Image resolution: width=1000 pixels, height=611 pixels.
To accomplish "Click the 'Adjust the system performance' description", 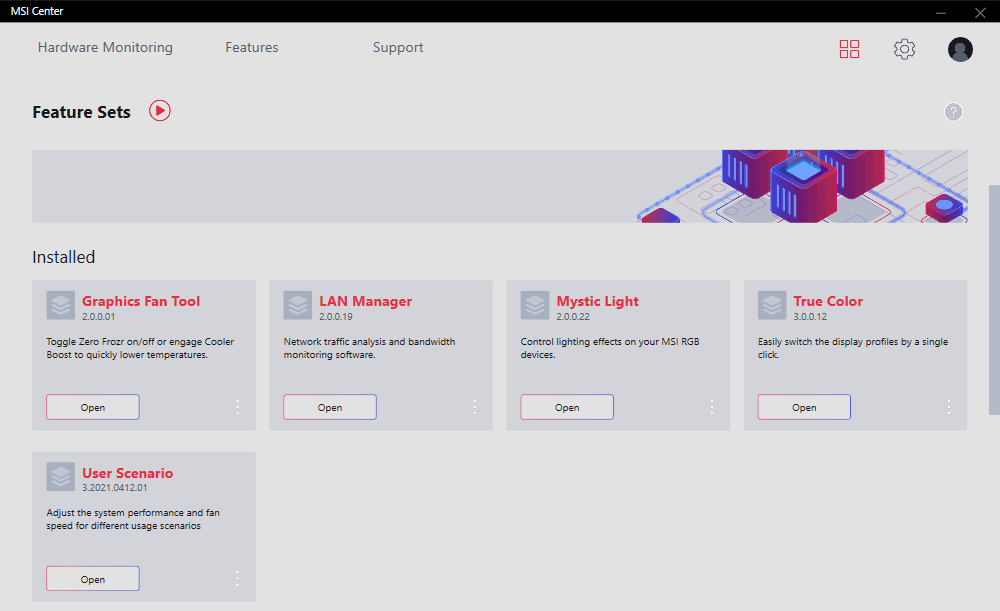I will click(133, 519).
